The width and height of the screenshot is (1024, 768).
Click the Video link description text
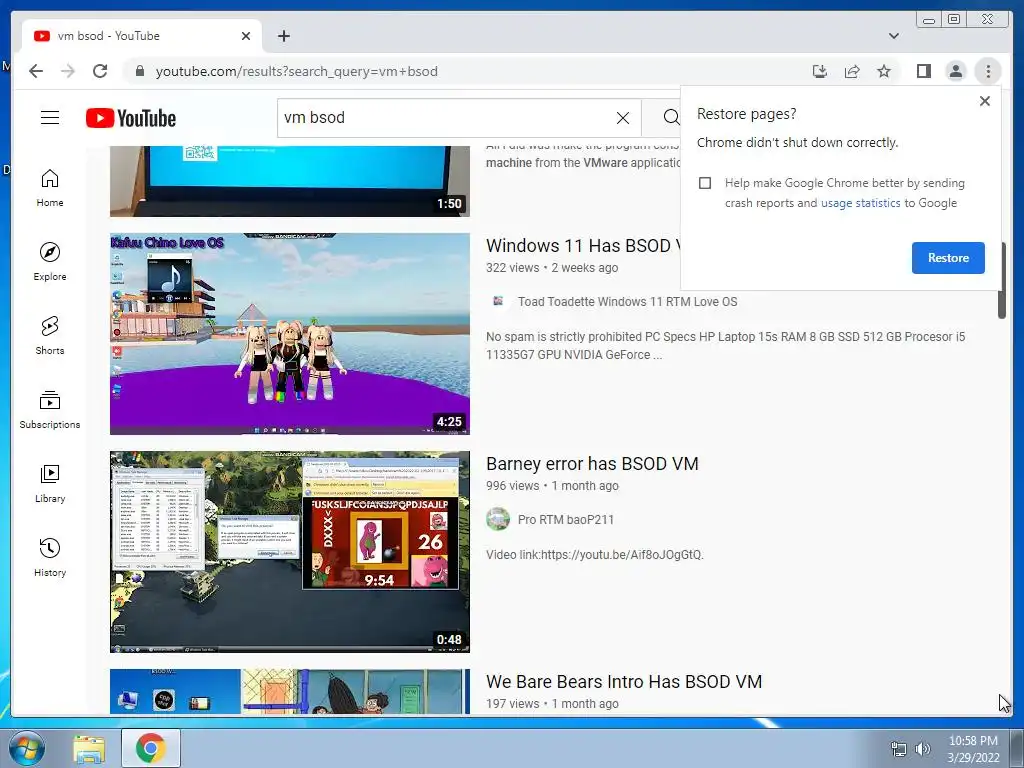pos(594,555)
